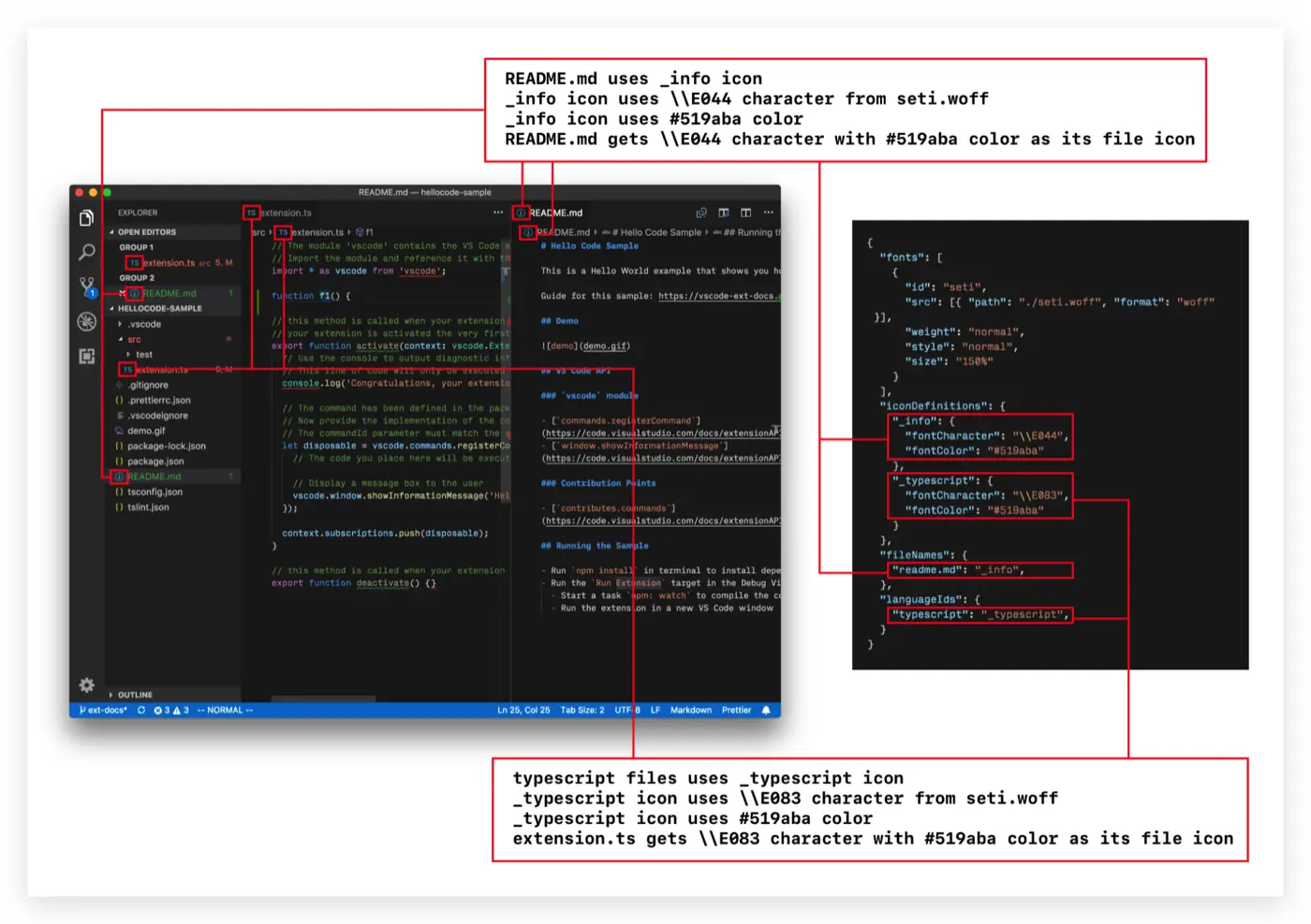Collapse the src folder
This screenshot has width=1311, height=924.
point(134,340)
